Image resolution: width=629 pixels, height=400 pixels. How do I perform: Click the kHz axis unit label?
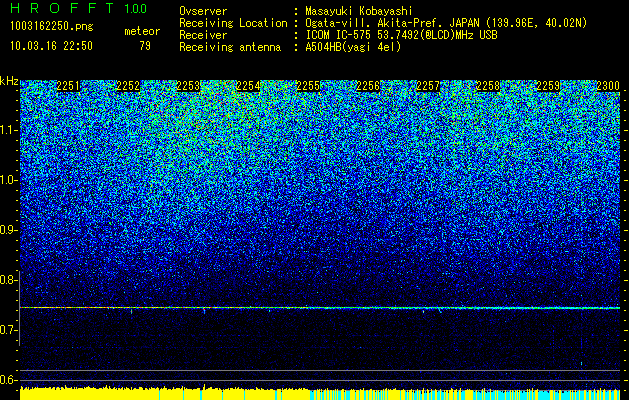pos(9,81)
